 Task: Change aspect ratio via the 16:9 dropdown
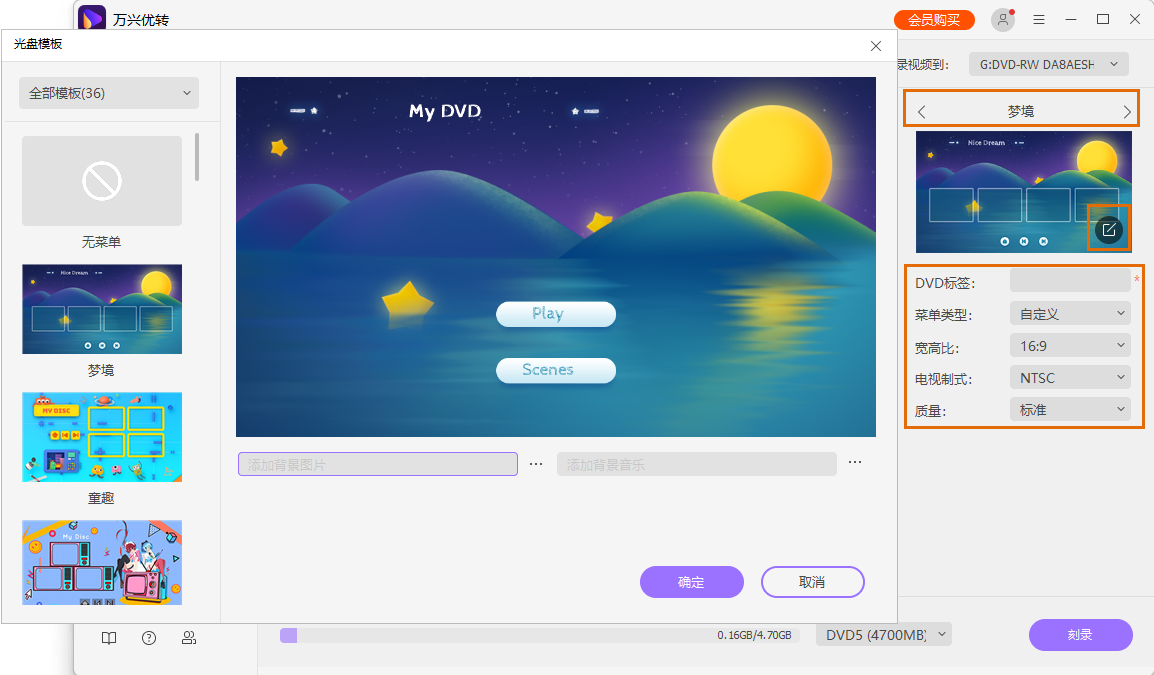(x=1070, y=345)
